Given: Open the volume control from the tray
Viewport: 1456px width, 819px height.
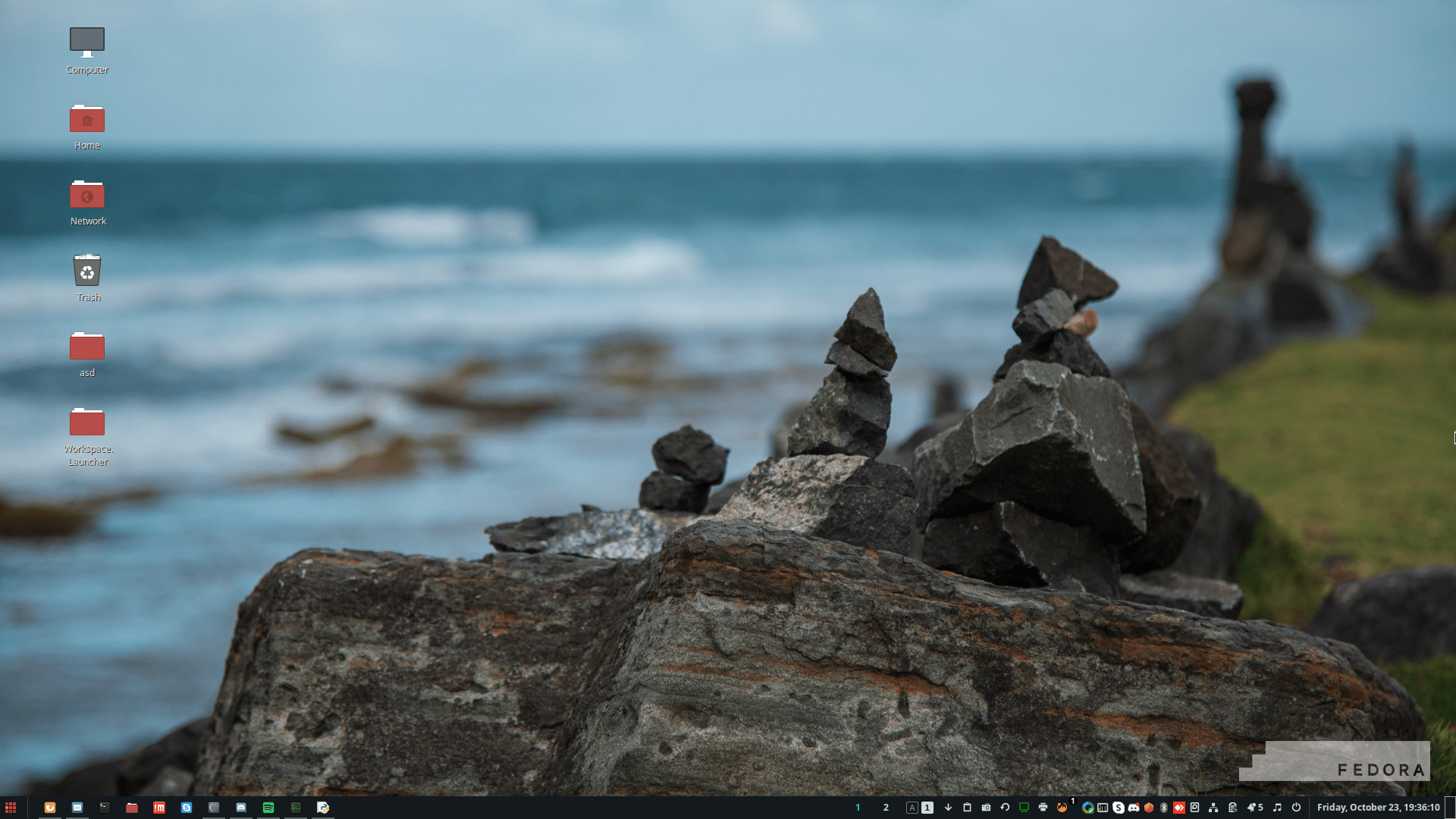Looking at the screenshot, I should [x=1276, y=808].
